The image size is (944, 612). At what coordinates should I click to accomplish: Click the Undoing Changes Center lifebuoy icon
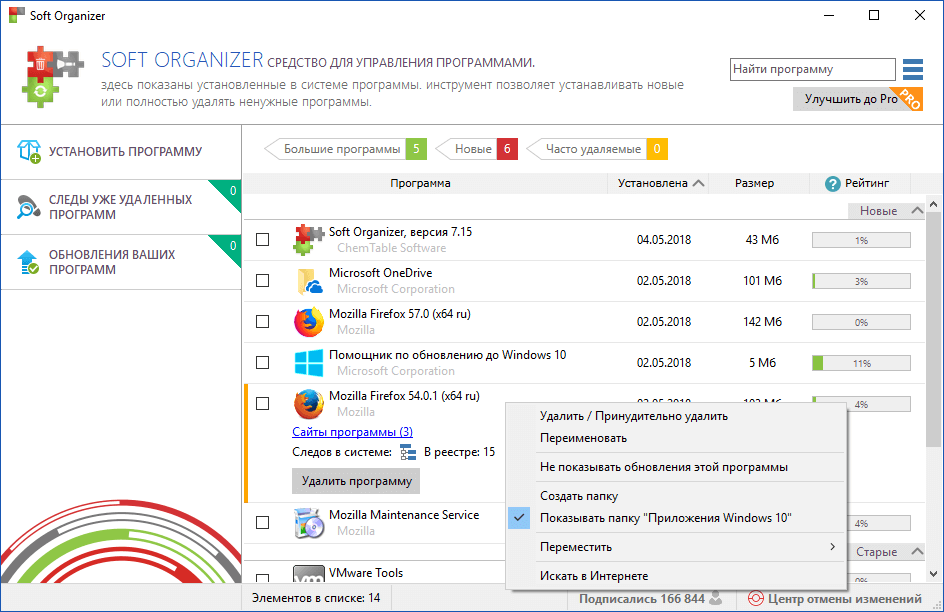[755, 598]
